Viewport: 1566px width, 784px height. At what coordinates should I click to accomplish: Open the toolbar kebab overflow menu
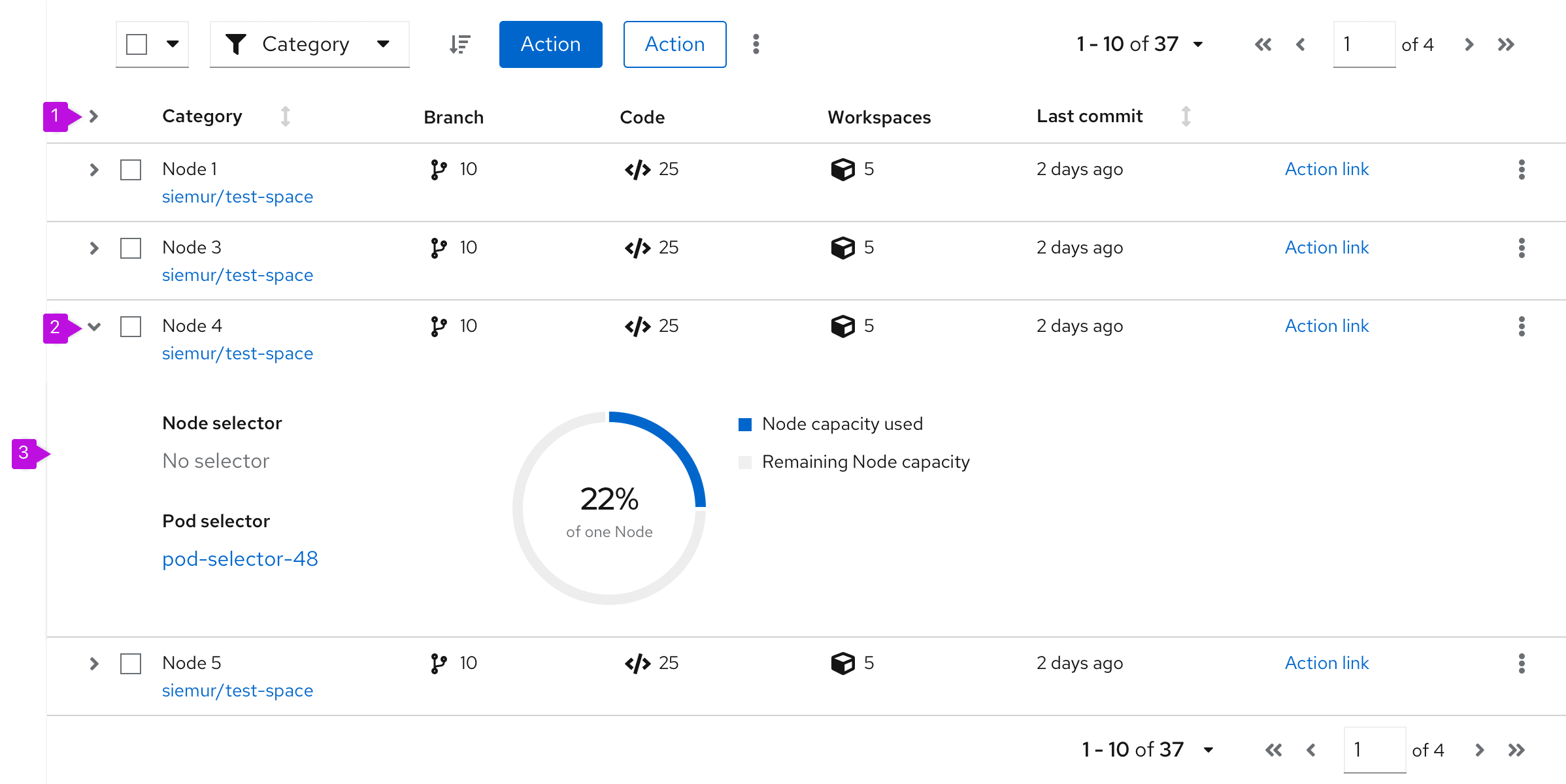(756, 44)
